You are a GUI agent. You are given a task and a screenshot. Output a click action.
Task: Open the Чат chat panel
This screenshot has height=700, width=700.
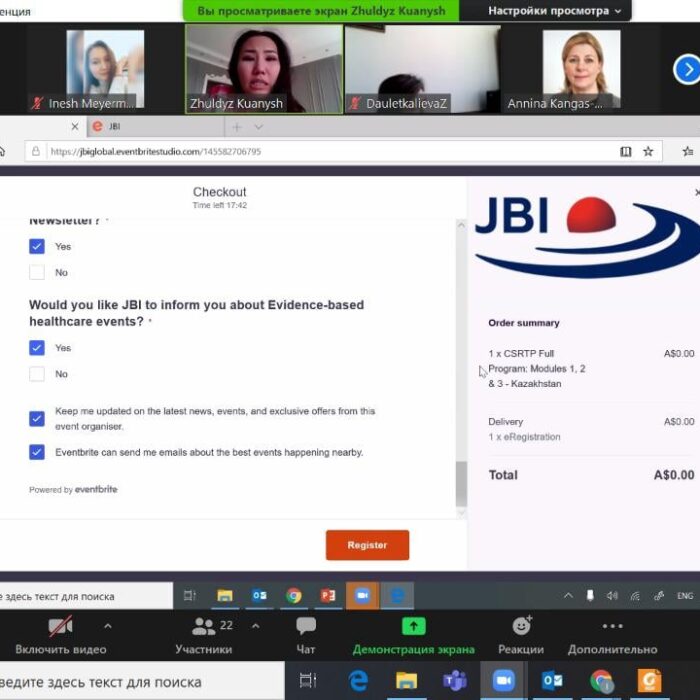[x=306, y=628]
